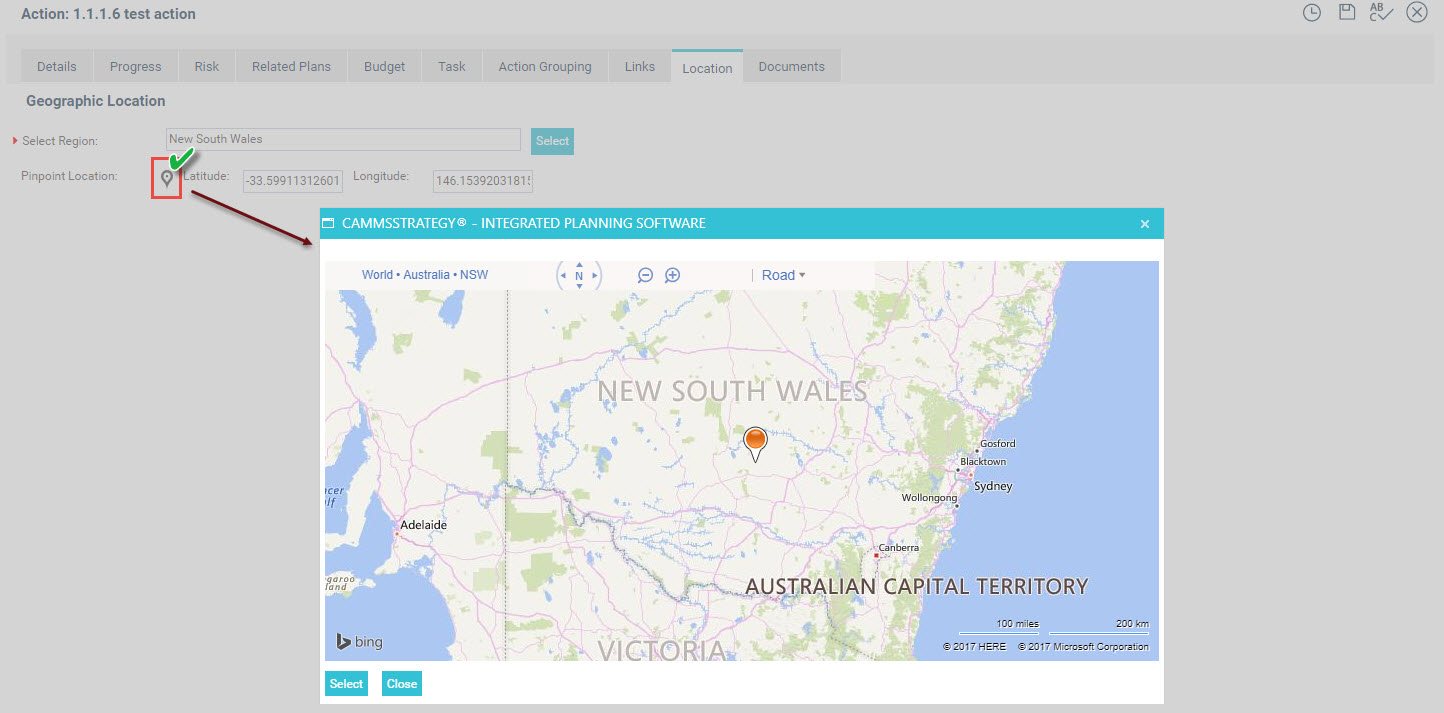This screenshot has width=1444, height=713.
Task: Open the history clock icon
Action: (x=1312, y=13)
